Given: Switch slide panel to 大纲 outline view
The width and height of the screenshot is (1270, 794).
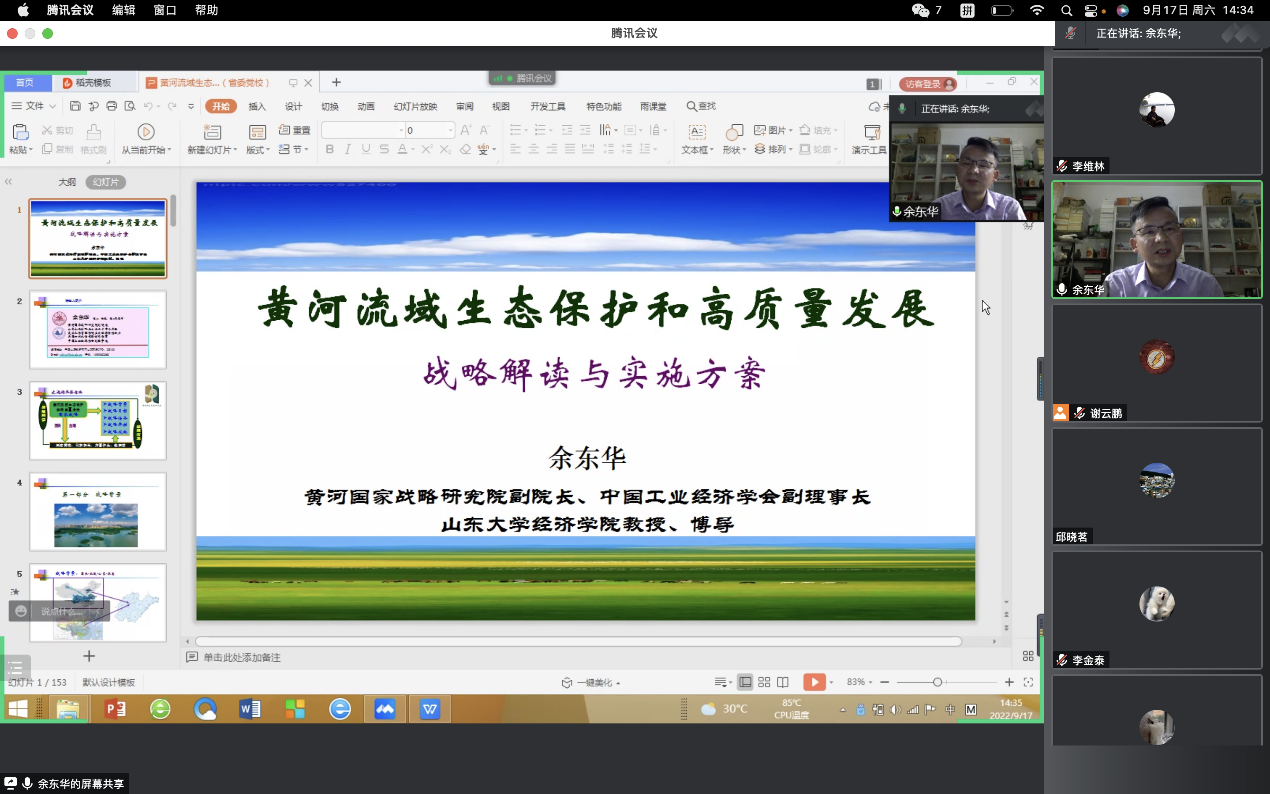Looking at the screenshot, I should coord(66,182).
